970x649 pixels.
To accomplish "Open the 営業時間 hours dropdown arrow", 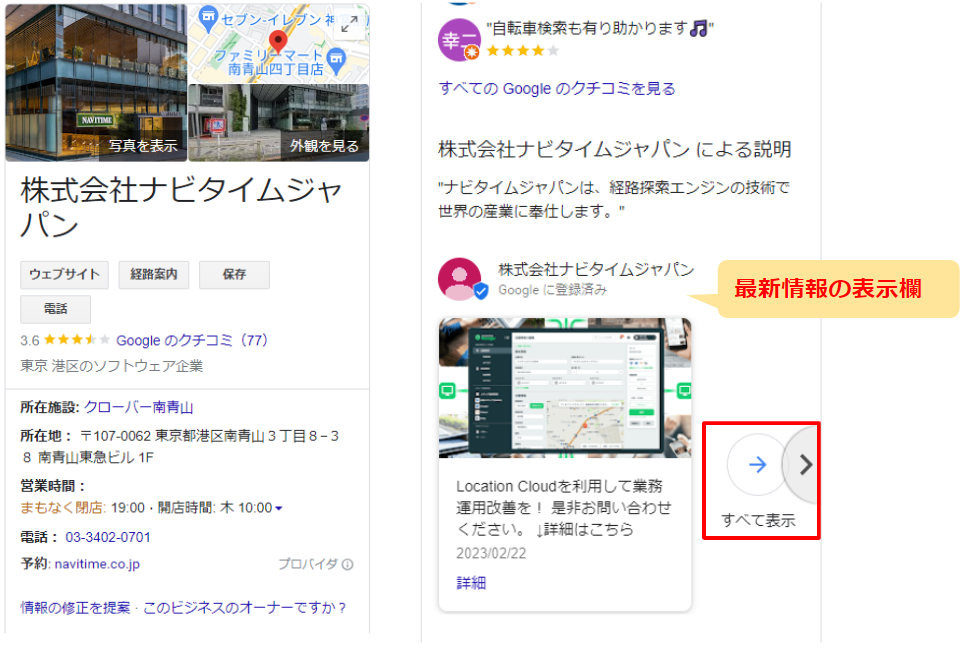I will click(x=279, y=509).
